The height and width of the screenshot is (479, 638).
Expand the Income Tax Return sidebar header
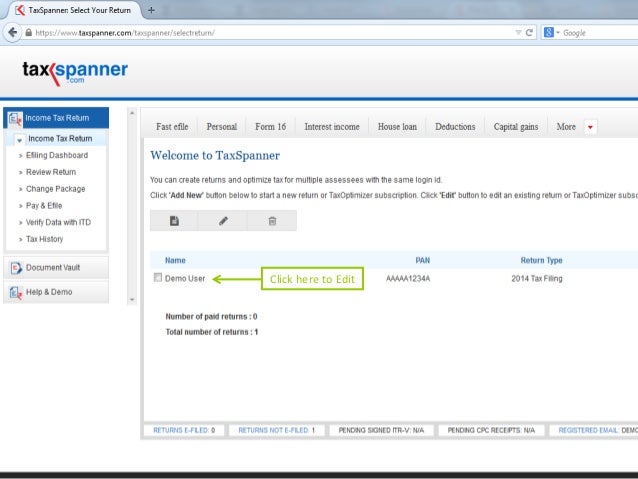pos(56,118)
